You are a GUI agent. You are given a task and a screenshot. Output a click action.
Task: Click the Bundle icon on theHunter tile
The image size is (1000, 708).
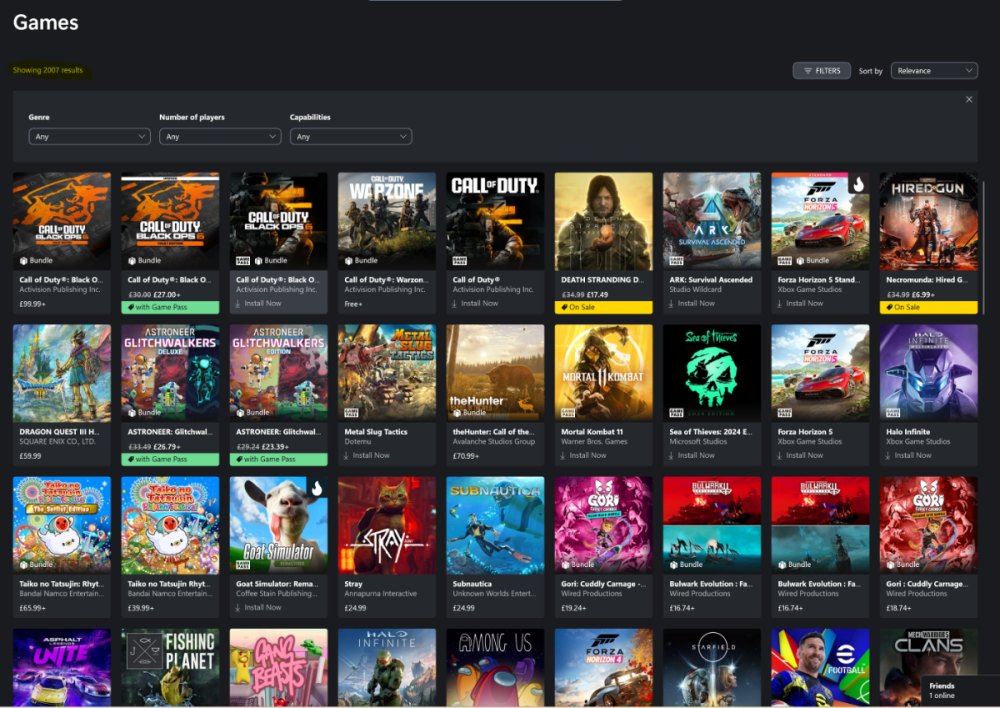coord(455,412)
